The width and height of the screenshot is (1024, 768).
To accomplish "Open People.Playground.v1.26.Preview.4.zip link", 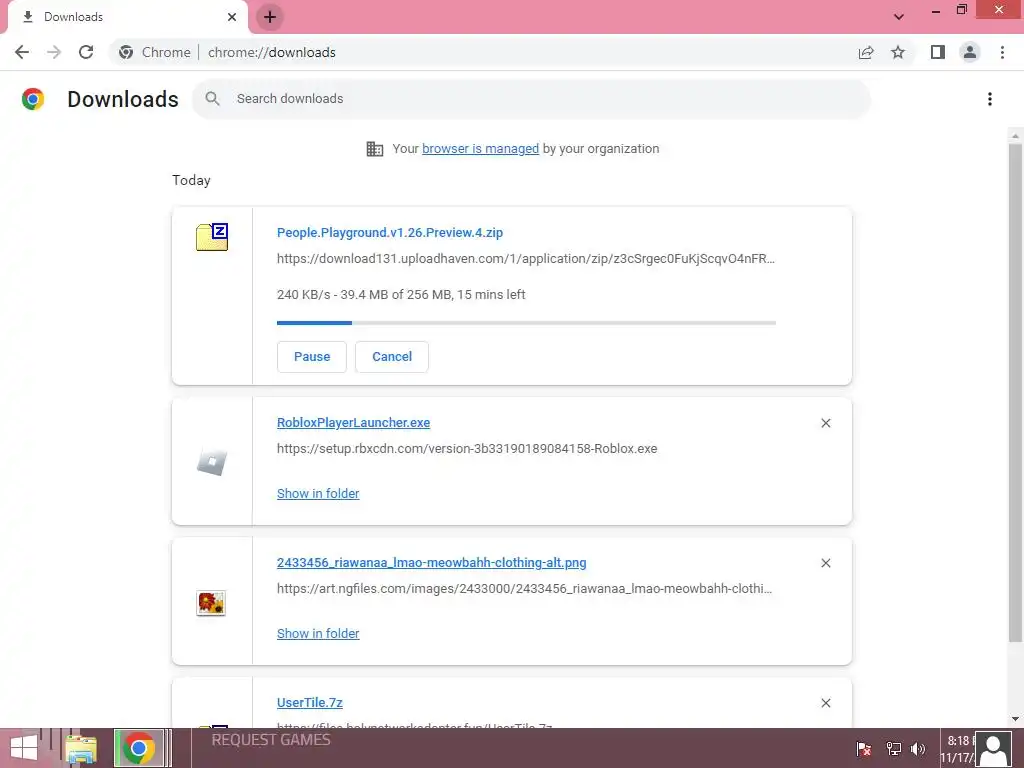I will [x=390, y=232].
